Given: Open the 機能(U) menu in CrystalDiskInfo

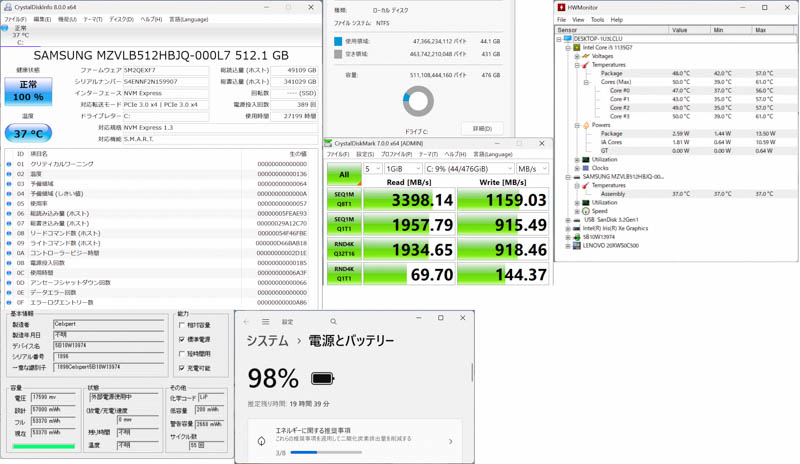Looking at the screenshot, I should click(67, 19).
